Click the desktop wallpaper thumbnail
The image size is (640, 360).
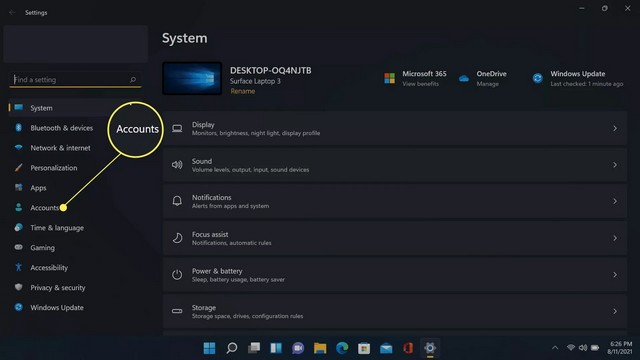(192, 78)
